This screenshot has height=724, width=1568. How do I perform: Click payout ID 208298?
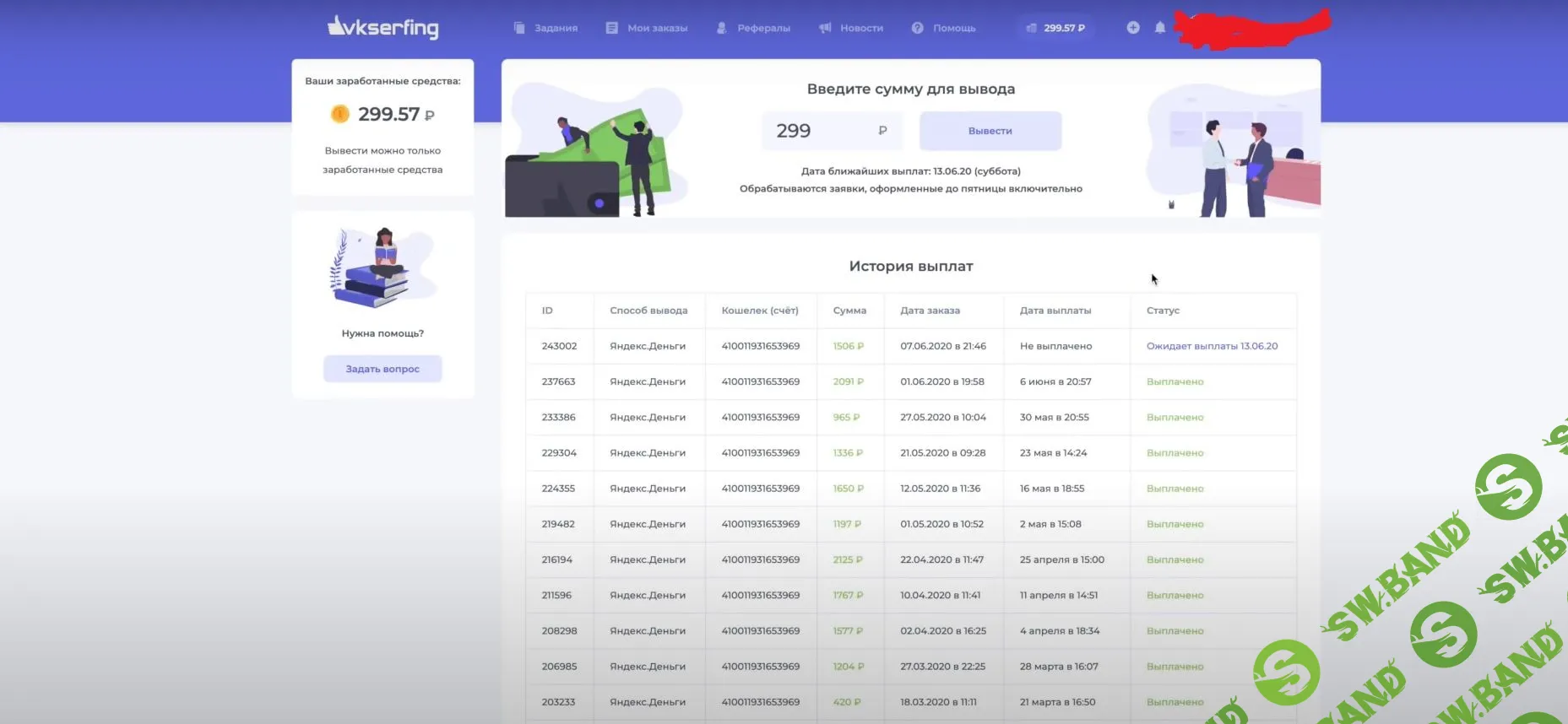[x=559, y=630]
